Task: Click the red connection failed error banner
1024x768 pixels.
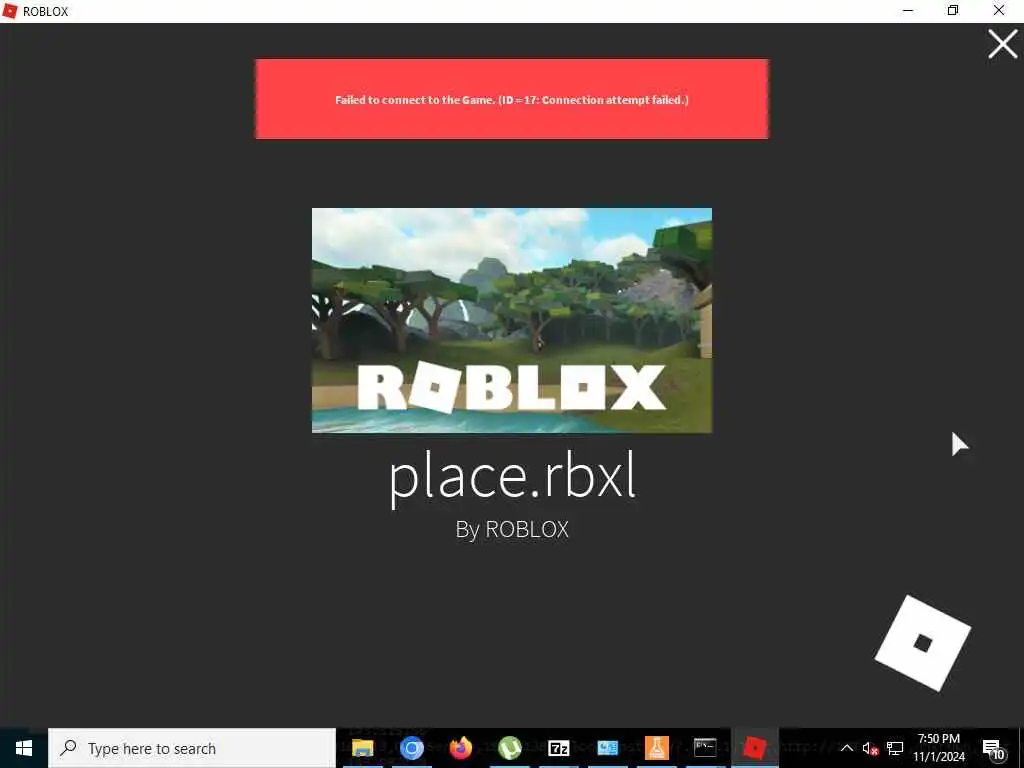Action: 511,99
